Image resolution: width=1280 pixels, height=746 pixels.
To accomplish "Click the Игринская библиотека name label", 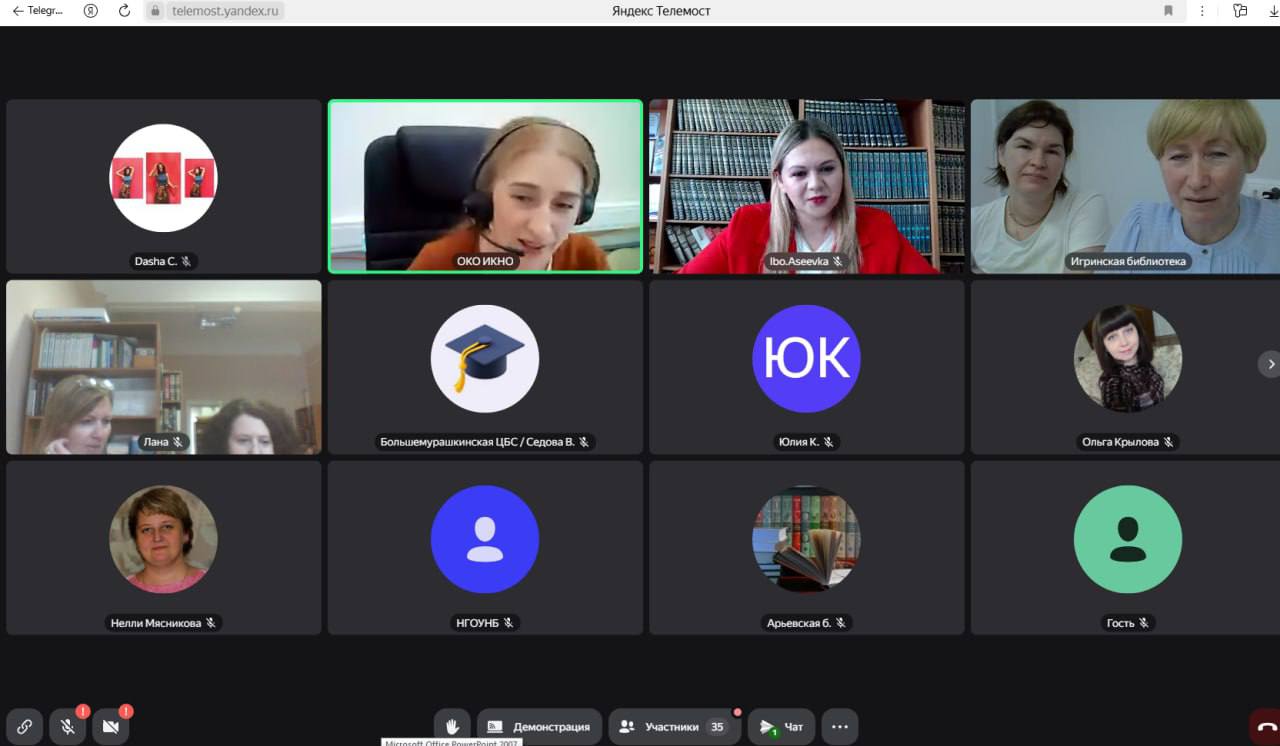I will click(1128, 261).
